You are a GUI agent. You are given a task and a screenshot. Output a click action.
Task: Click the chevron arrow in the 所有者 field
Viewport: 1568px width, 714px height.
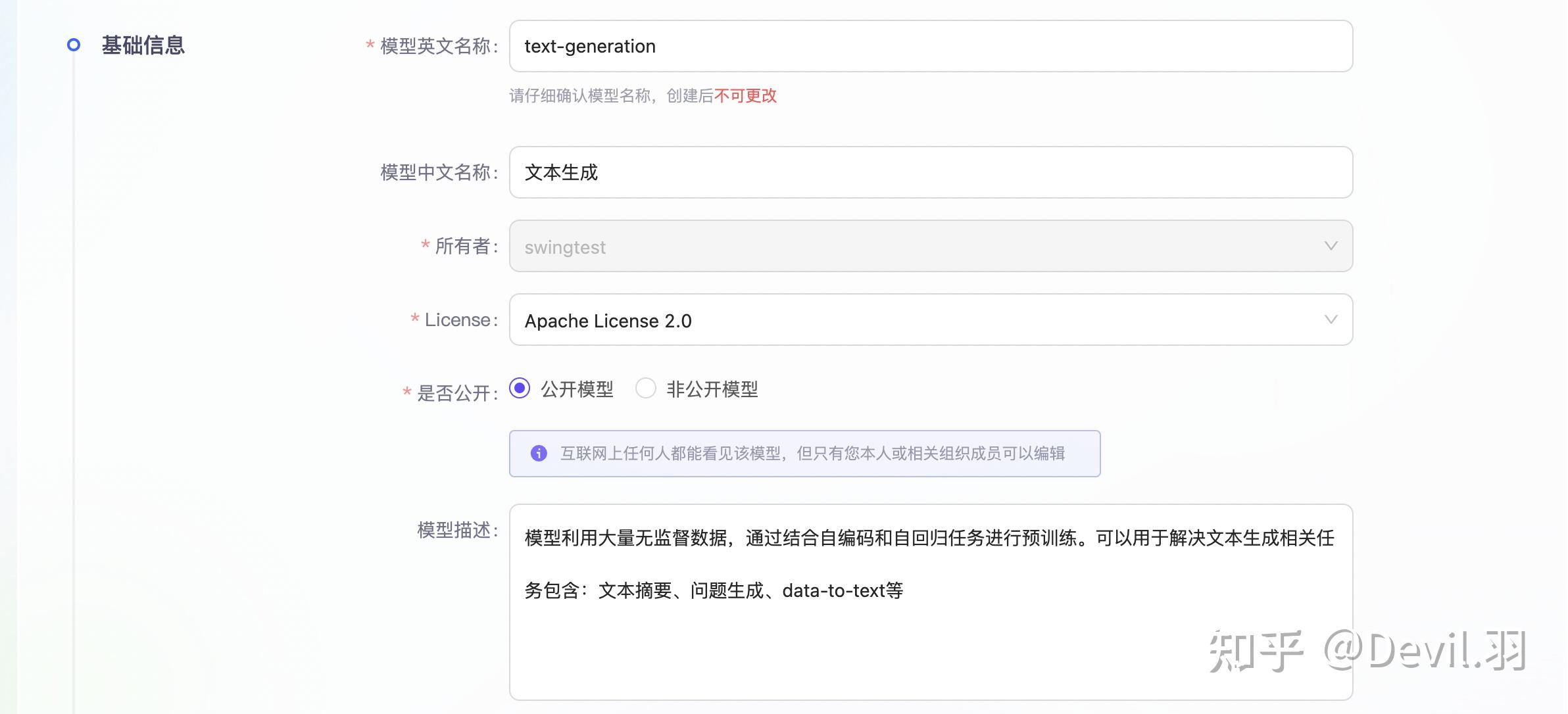(x=1331, y=246)
